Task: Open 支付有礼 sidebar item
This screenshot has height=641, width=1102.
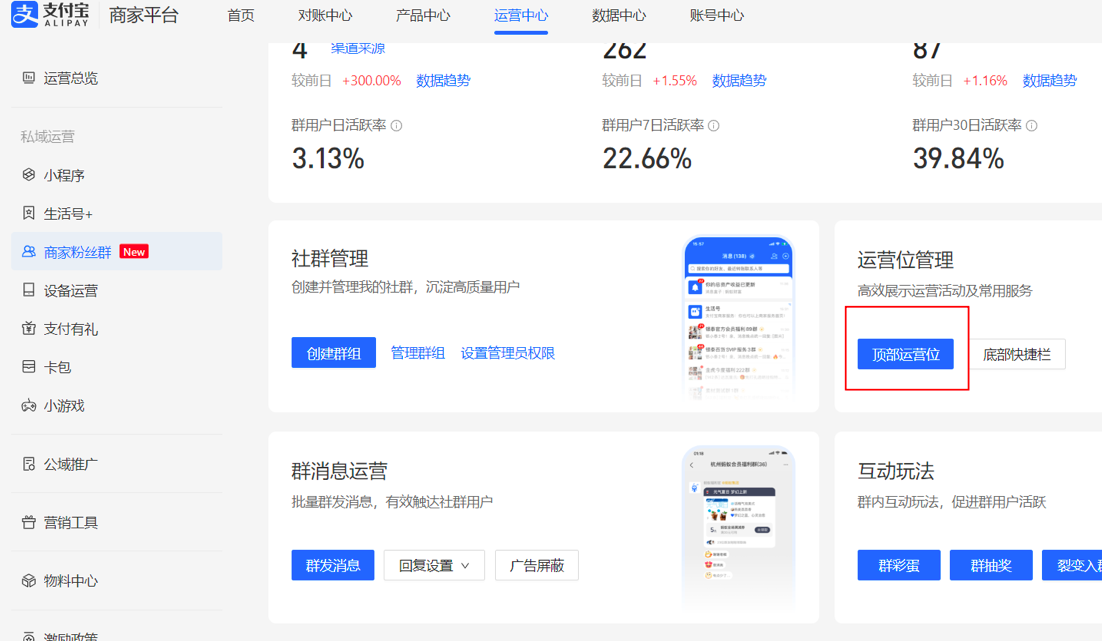Action: point(70,329)
